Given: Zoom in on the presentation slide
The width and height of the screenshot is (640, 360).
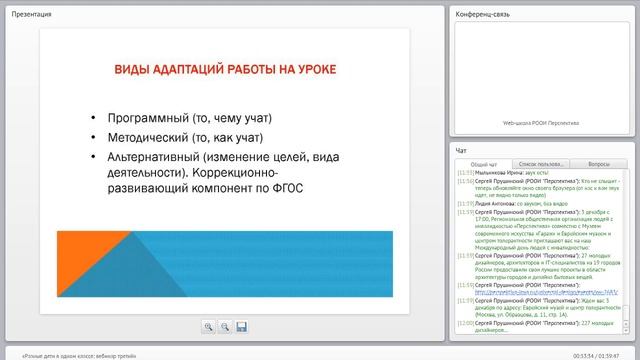Looking at the screenshot, I should [208, 327].
